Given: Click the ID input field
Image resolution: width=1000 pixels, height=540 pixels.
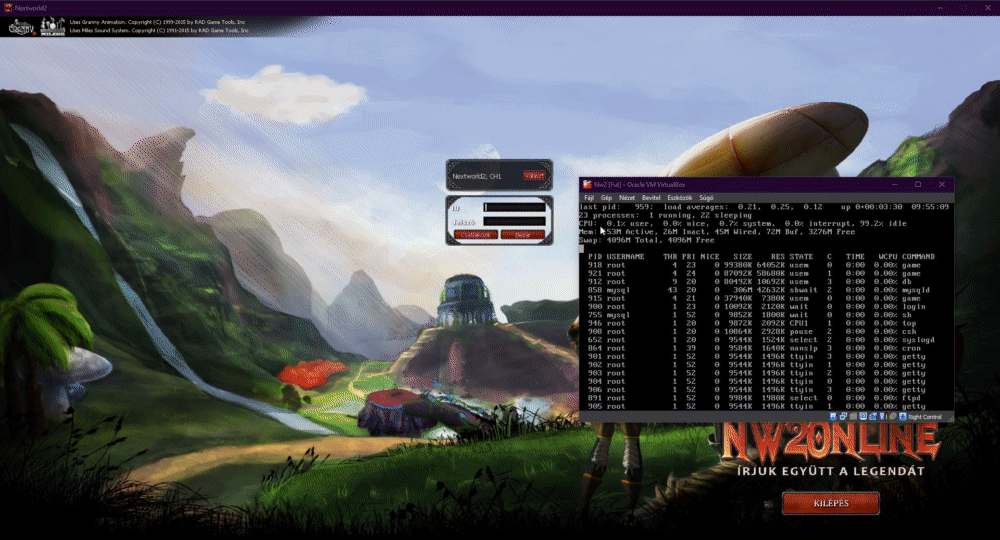Looking at the screenshot, I should 514,207.
